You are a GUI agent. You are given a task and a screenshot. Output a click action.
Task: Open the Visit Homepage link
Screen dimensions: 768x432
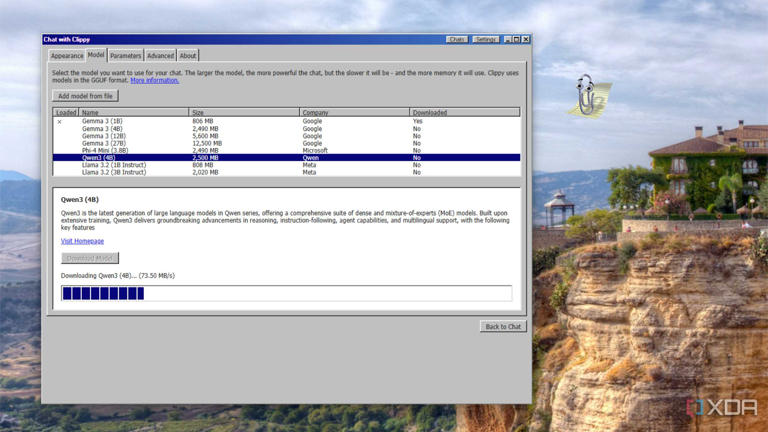click(82, 241)
